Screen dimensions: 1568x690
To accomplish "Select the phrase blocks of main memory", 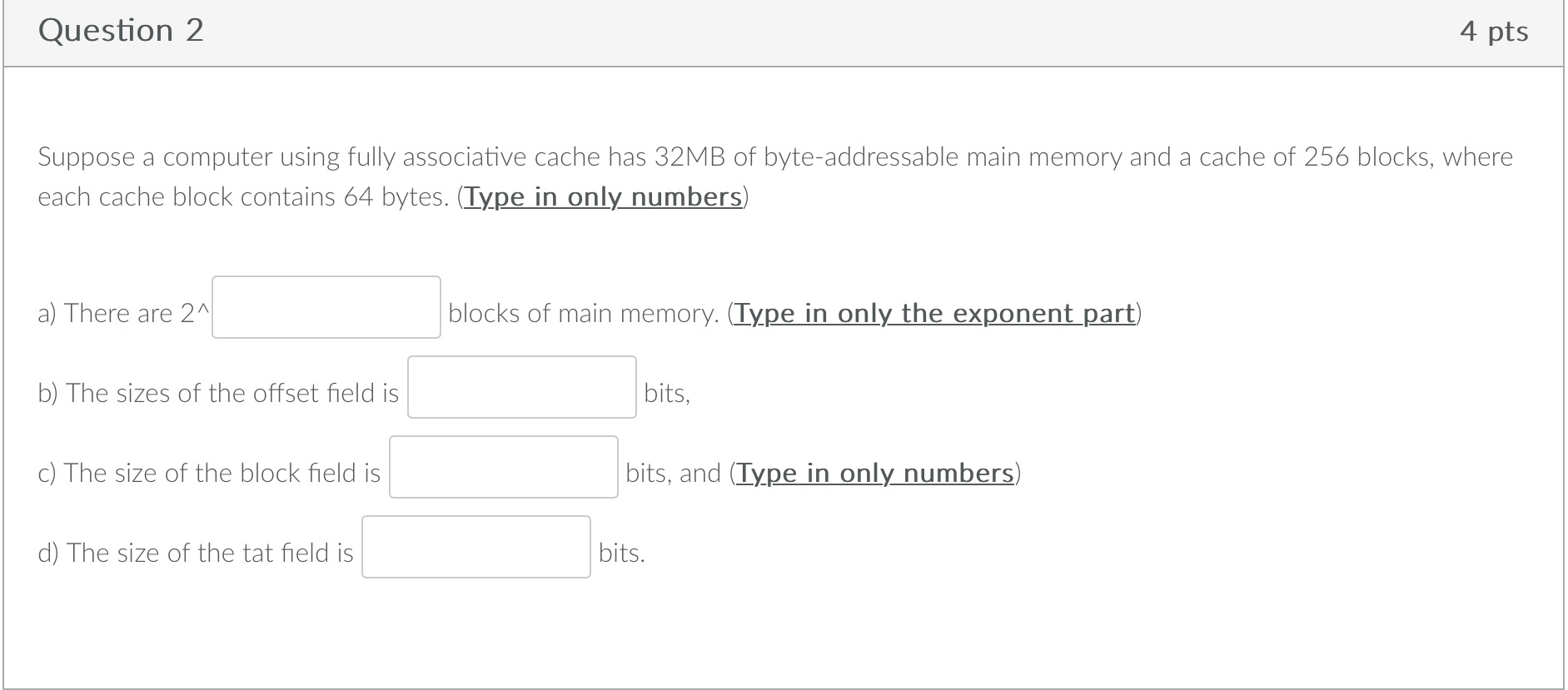I will [581, 314].
